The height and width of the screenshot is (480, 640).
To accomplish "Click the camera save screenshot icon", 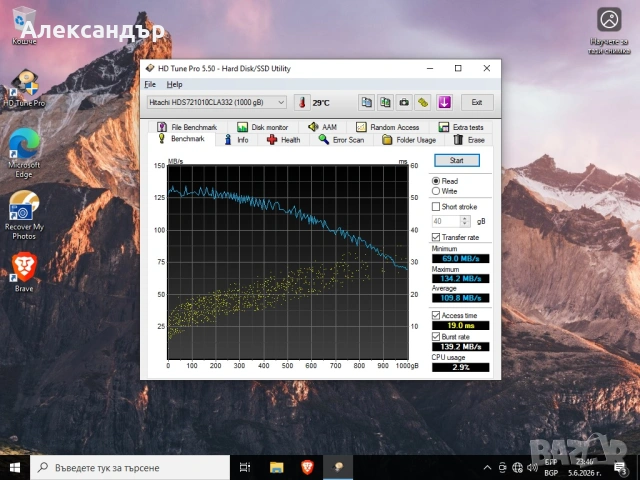I will coord(404,102).
